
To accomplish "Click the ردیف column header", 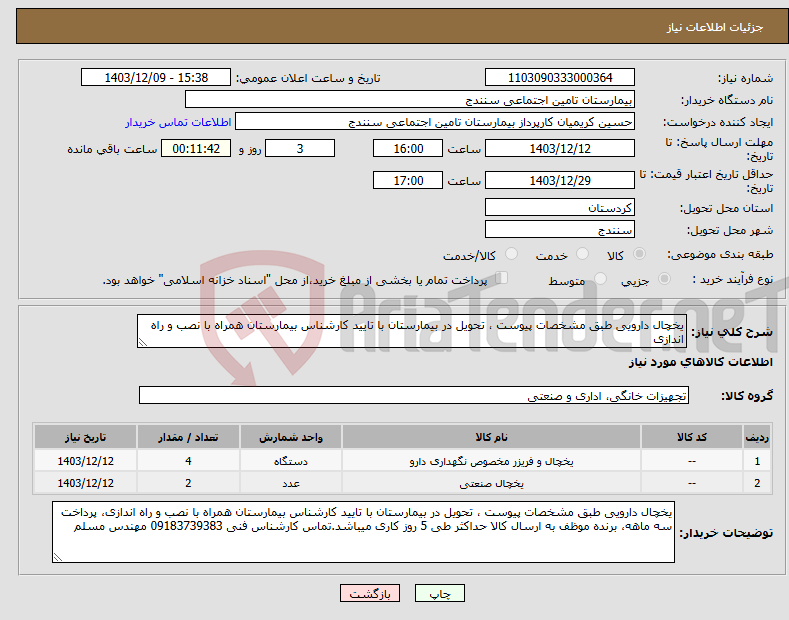I will point(757,437).
